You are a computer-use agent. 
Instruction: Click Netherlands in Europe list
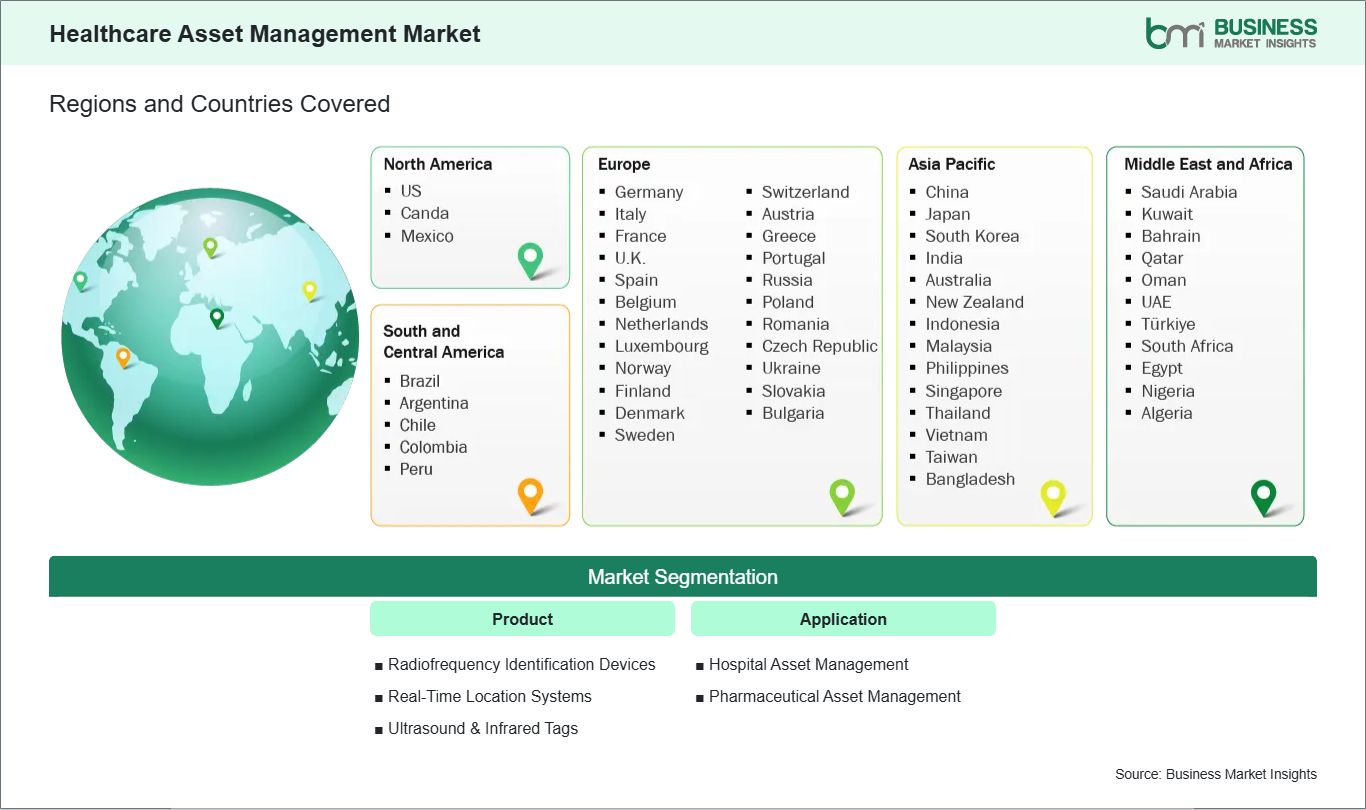(661, 324)
